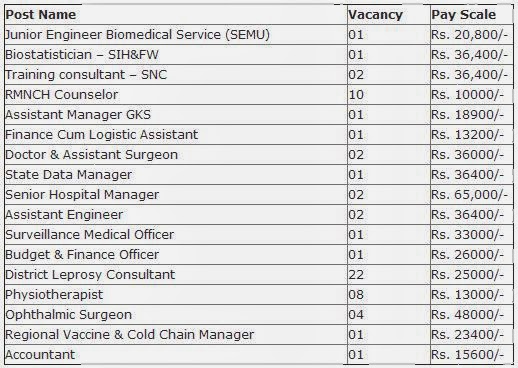
Task: Click Ophthalmic Surgeon pay Rs. 48000/-
Action: tap(467, 315)
